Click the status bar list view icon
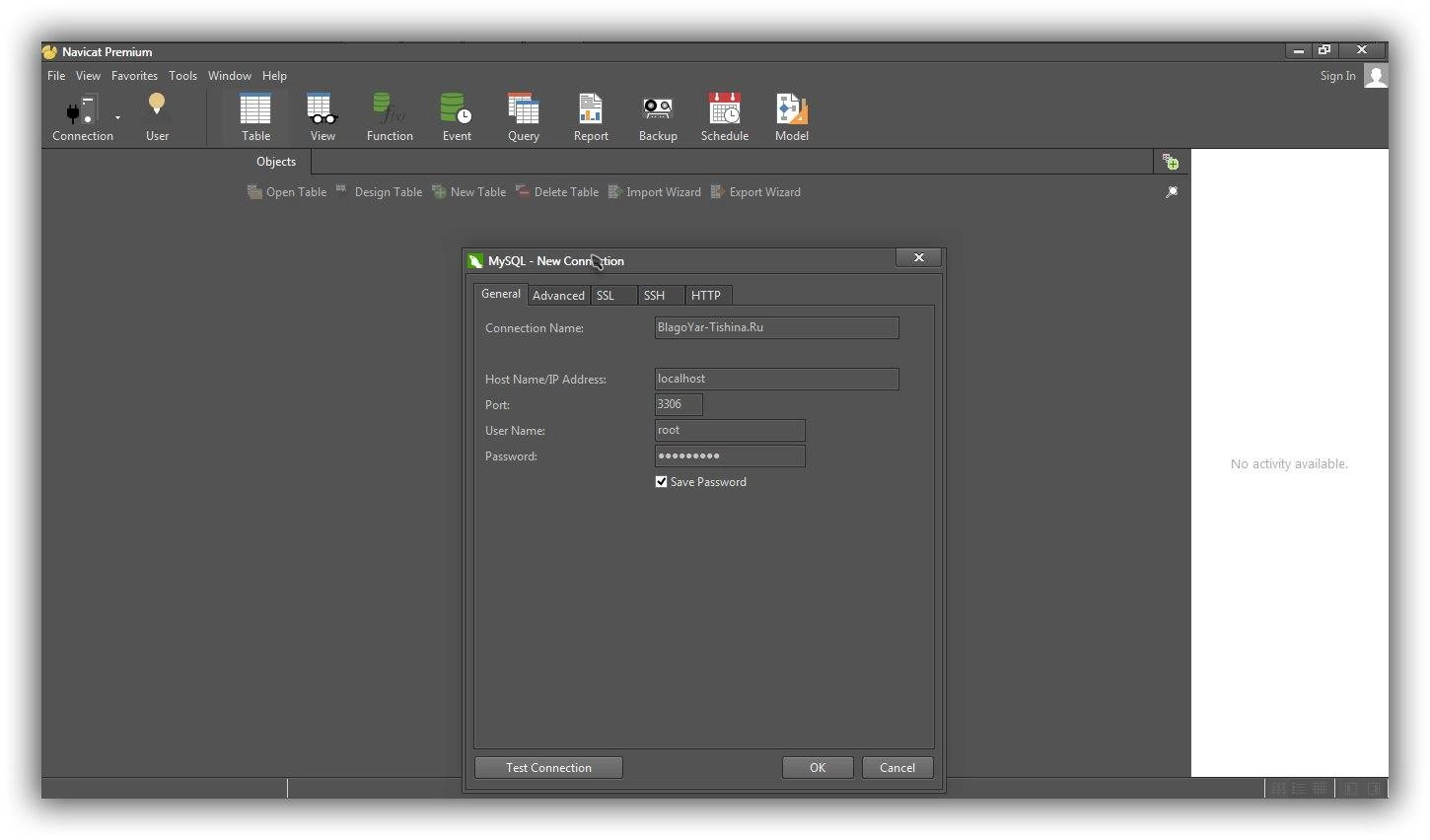Screen dimensions: 1430x840 point(1299,789)
